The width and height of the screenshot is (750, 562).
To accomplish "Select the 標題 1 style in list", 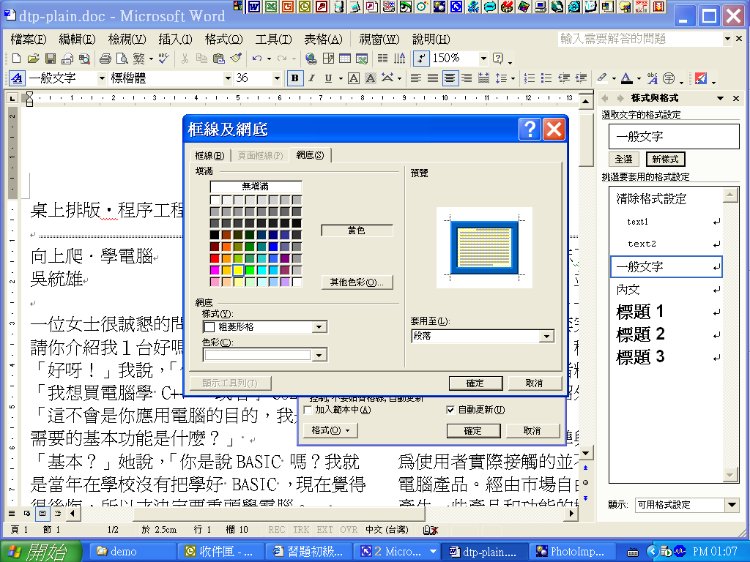I will [x=667, y=312].
